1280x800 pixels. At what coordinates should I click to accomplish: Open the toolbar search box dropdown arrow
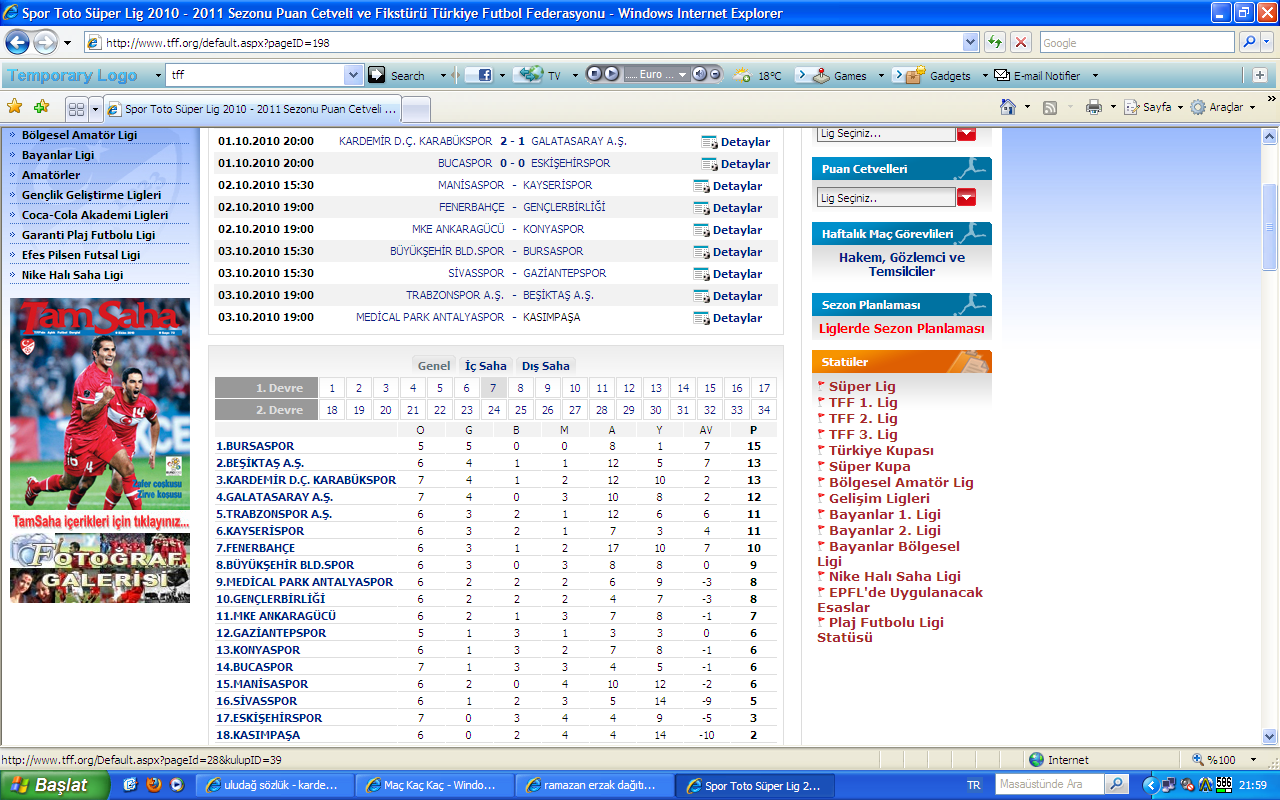click(x=353, y=75)
